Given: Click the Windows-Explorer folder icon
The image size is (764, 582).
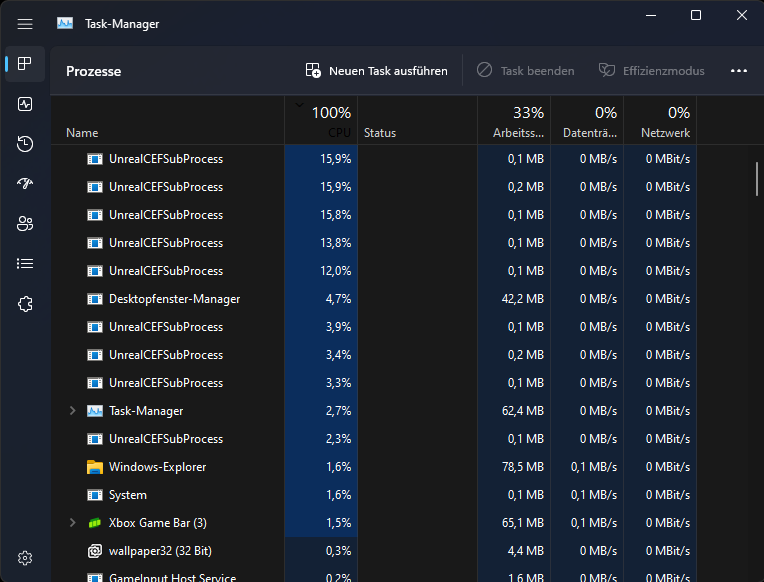Looking at the screenshot, I should point(95,467).
